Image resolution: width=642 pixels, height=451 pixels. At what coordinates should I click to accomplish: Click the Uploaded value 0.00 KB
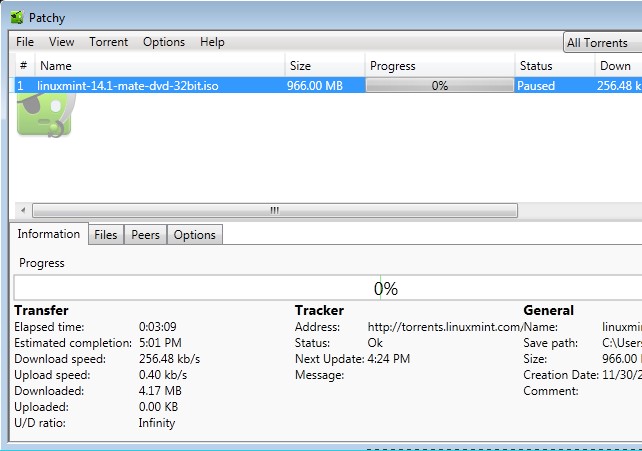(158, 406)
